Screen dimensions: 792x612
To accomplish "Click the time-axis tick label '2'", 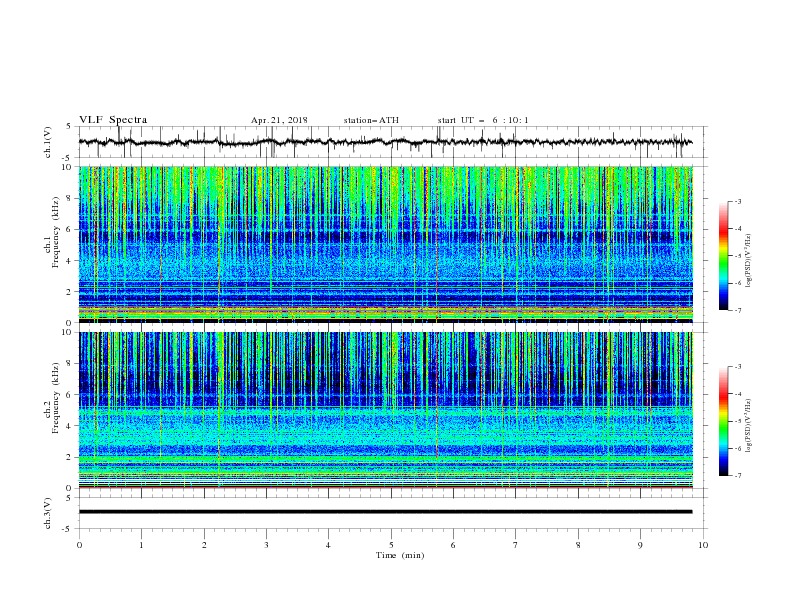I will pyautogui.click(x=204, y=545).
